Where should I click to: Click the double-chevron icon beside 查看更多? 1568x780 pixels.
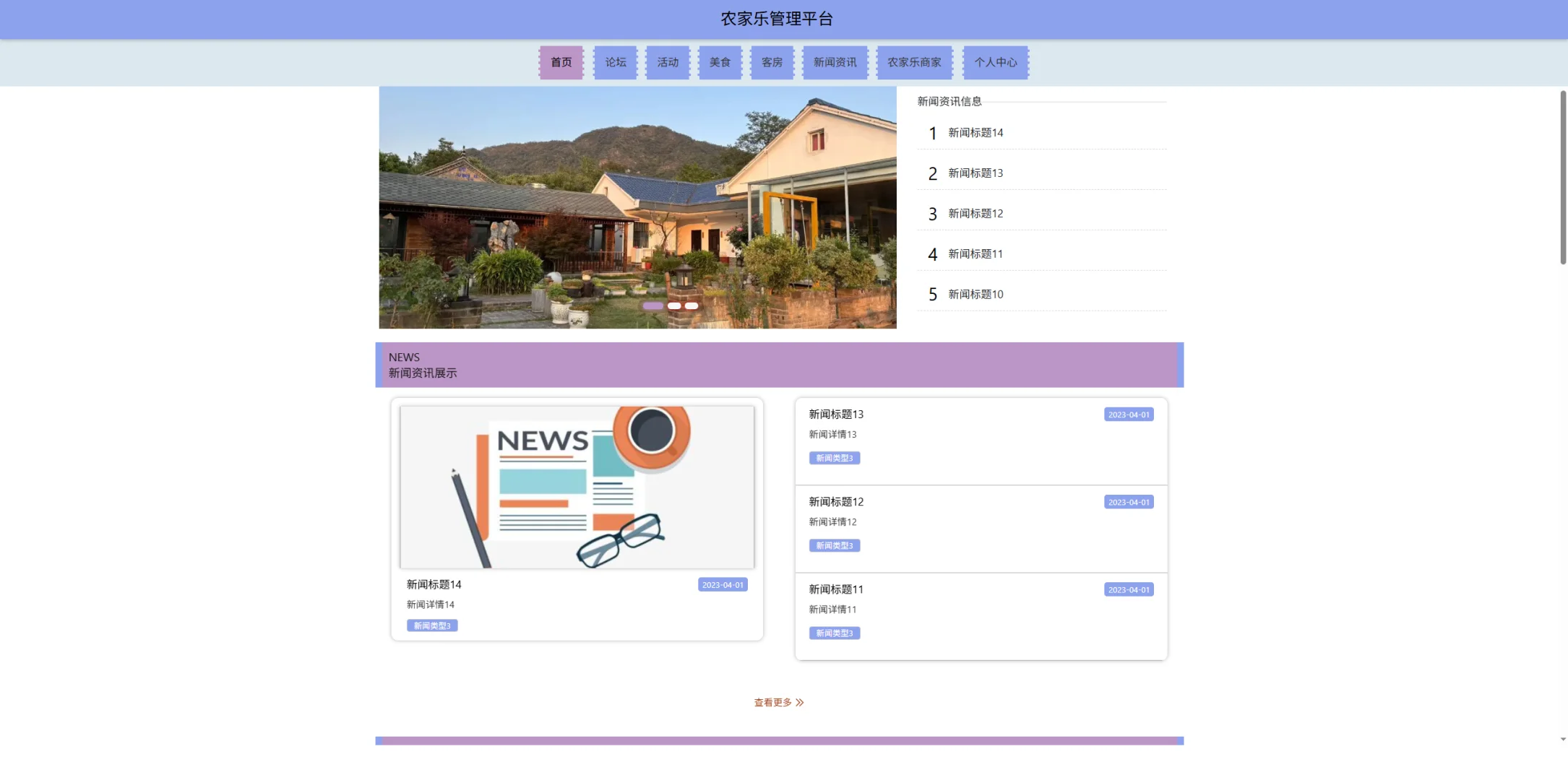click(799, 702)
